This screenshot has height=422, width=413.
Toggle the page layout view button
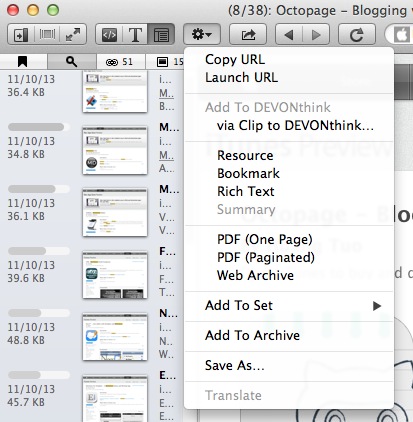click(161, 34)
